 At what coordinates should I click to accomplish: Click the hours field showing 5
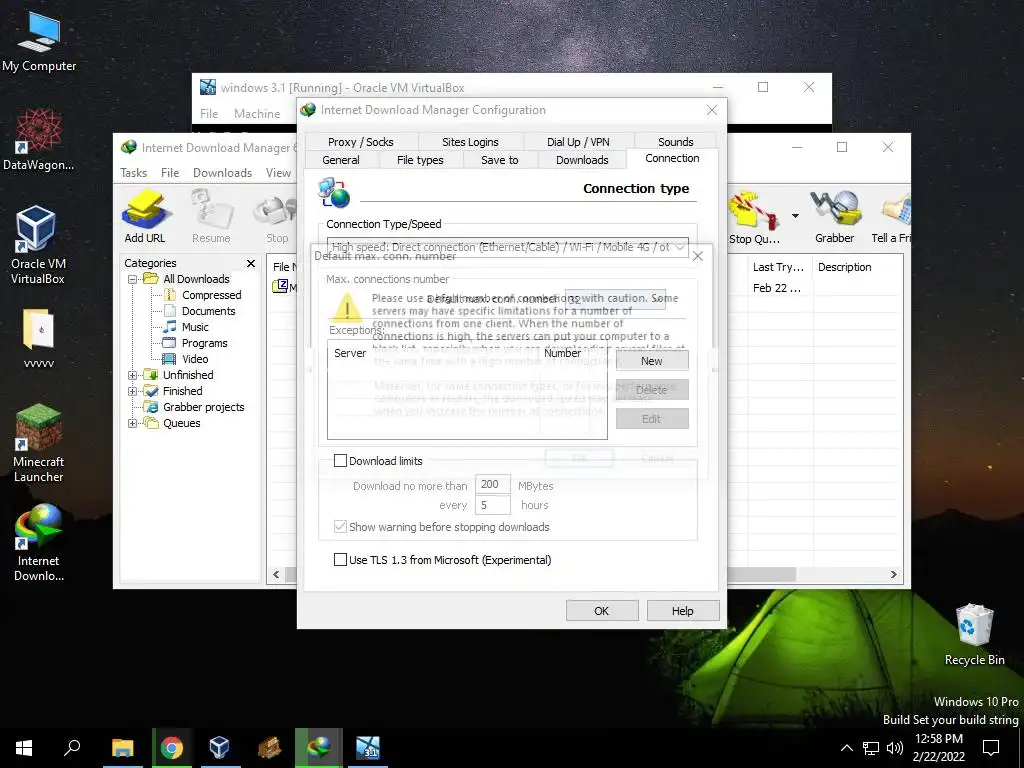492,505
